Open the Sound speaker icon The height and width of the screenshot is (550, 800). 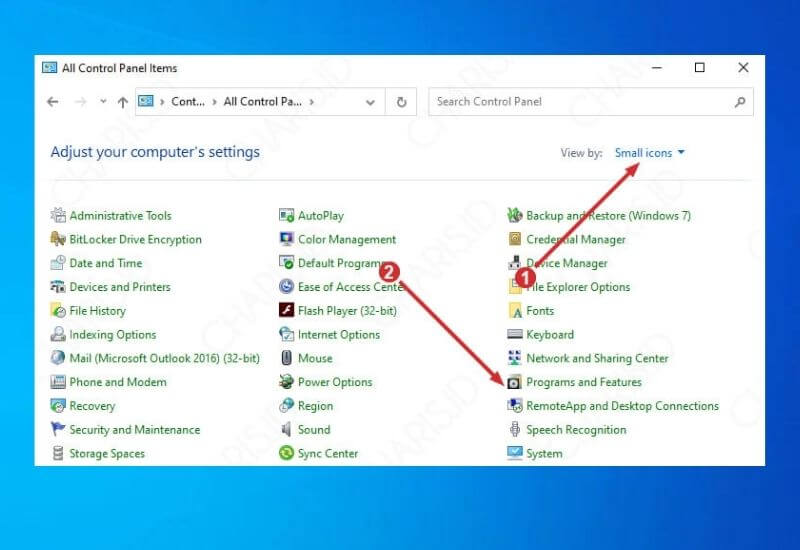click(287, 430)
